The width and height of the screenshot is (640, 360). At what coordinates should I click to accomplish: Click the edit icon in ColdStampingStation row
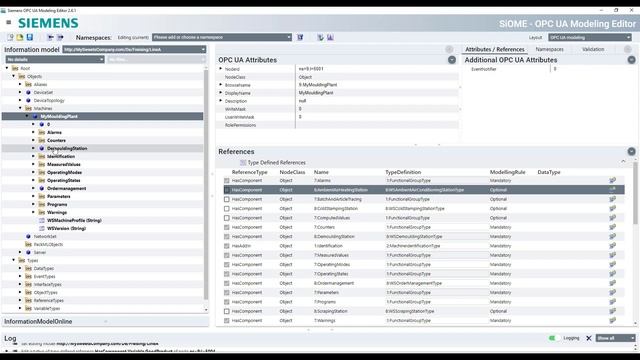click(x=612, y=209)
